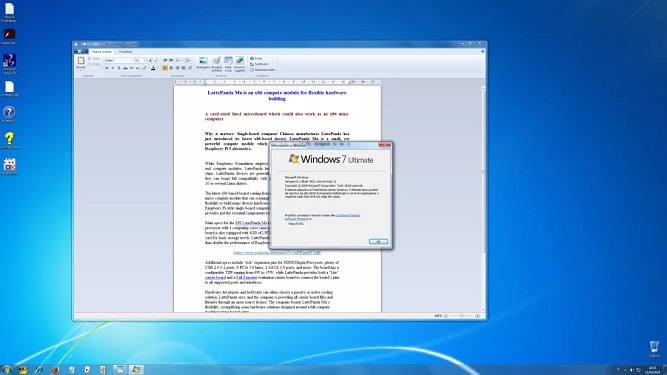Switch to the Visualizza tab
The image size is (667, 375).
coord(125,51)
